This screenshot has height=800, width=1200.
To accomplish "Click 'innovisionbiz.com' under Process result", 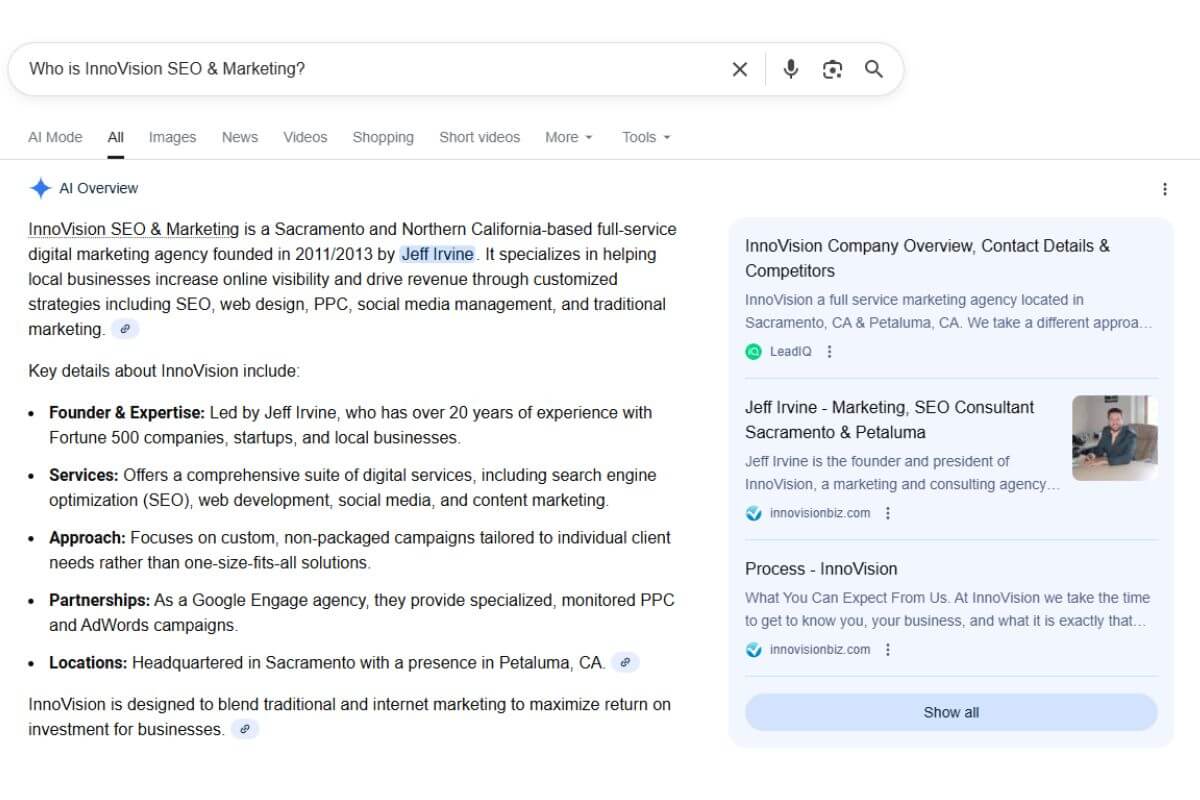I will [x=820, y=649].
